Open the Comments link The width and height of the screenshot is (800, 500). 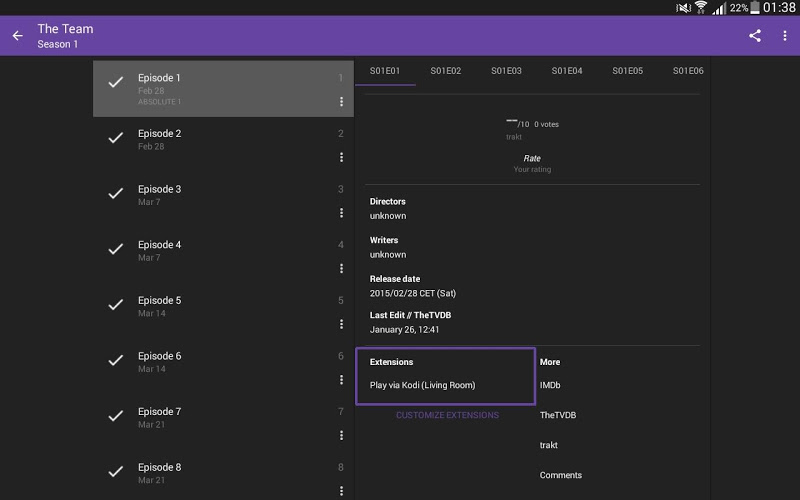[561, 475]
